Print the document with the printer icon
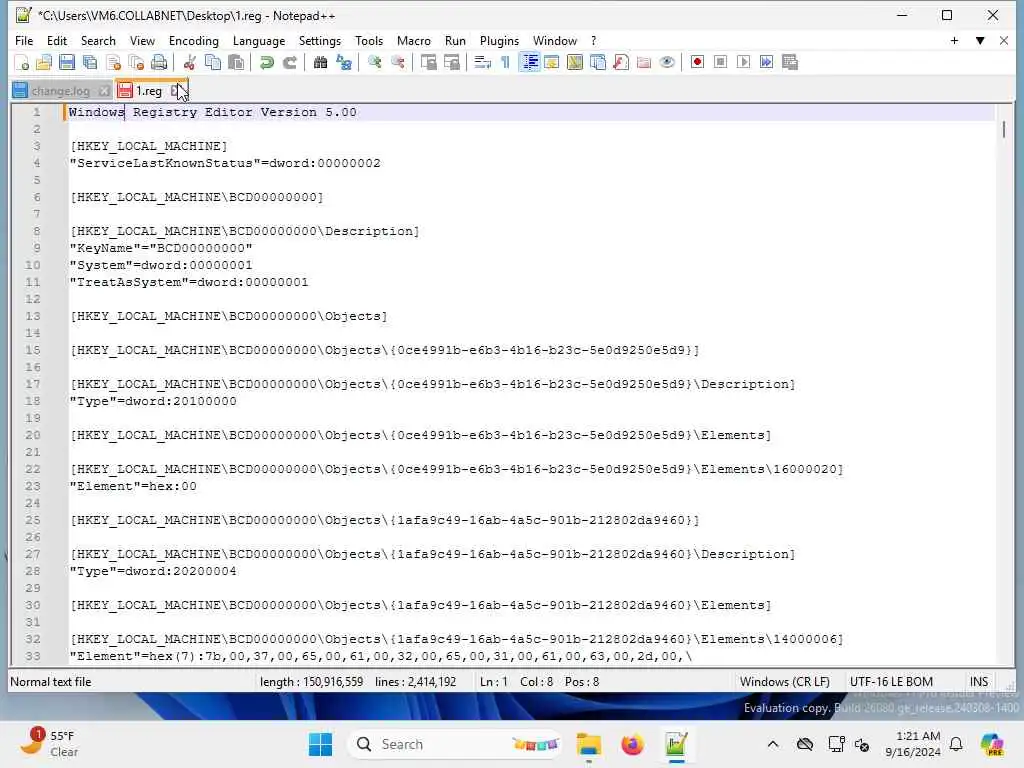Viewport: 1024px width, 768px height. click(x=159, y=62)
